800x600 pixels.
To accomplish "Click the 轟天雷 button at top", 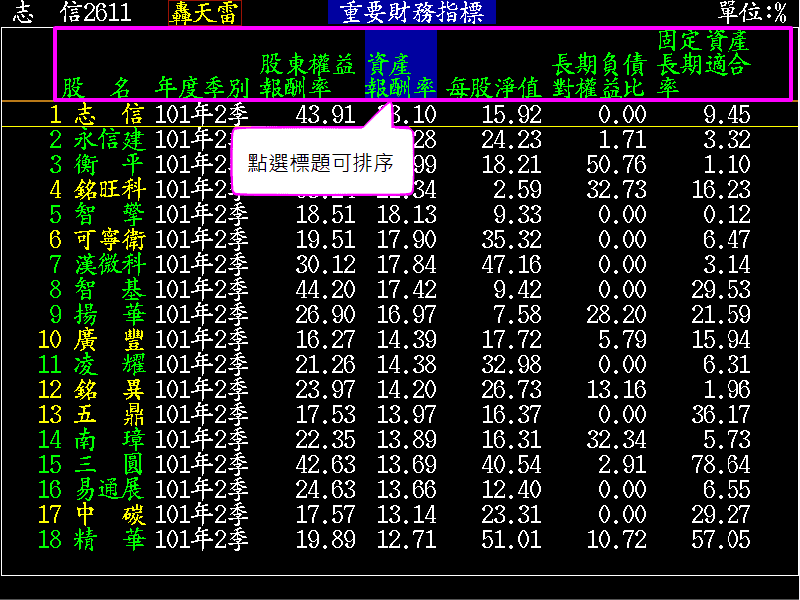I will [x=205, y=12].
